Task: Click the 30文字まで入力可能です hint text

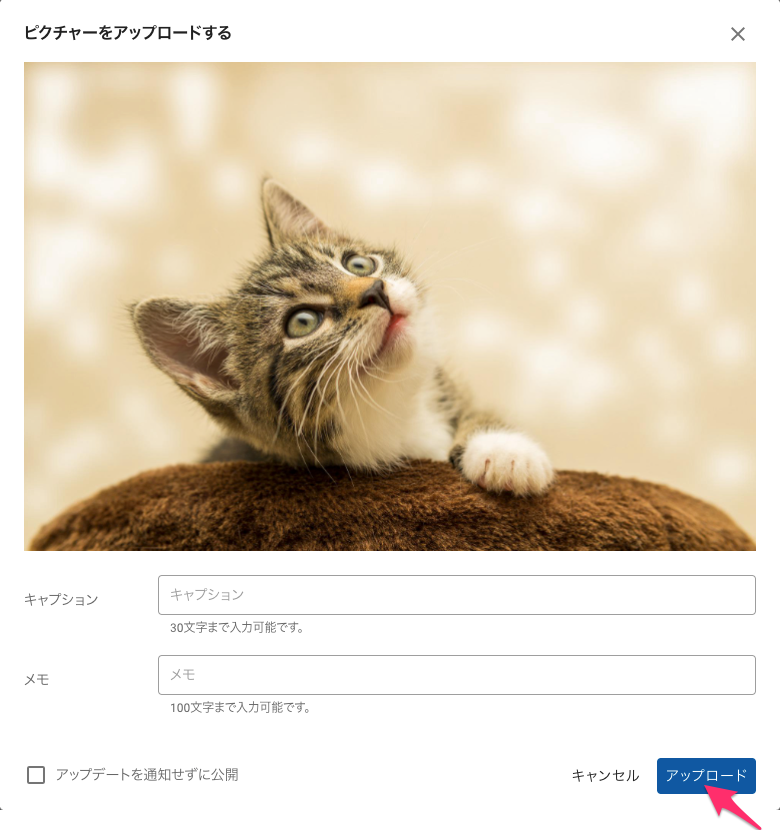Action: (237, 628)
